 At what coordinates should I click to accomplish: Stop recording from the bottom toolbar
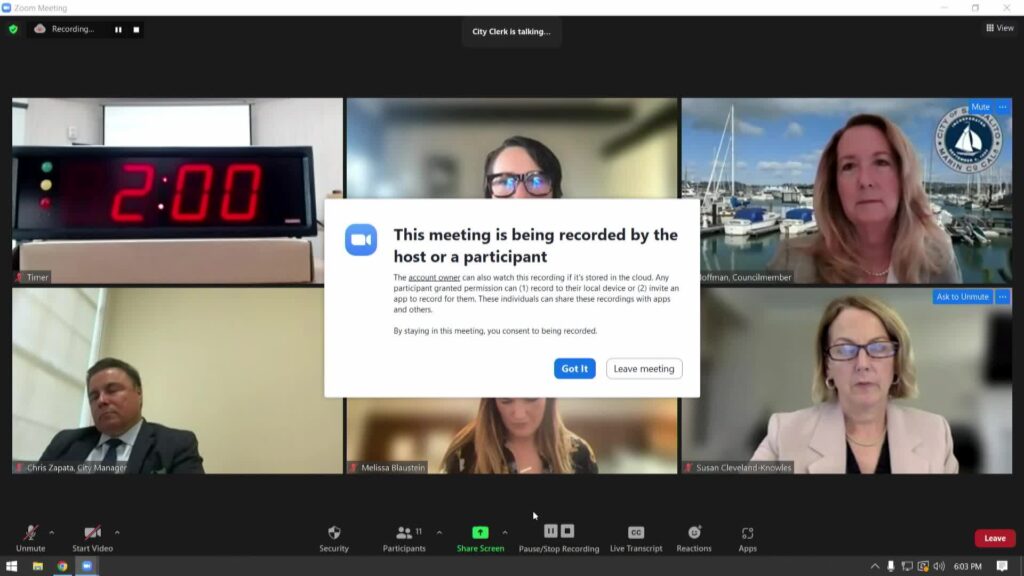tap(568, 531)
